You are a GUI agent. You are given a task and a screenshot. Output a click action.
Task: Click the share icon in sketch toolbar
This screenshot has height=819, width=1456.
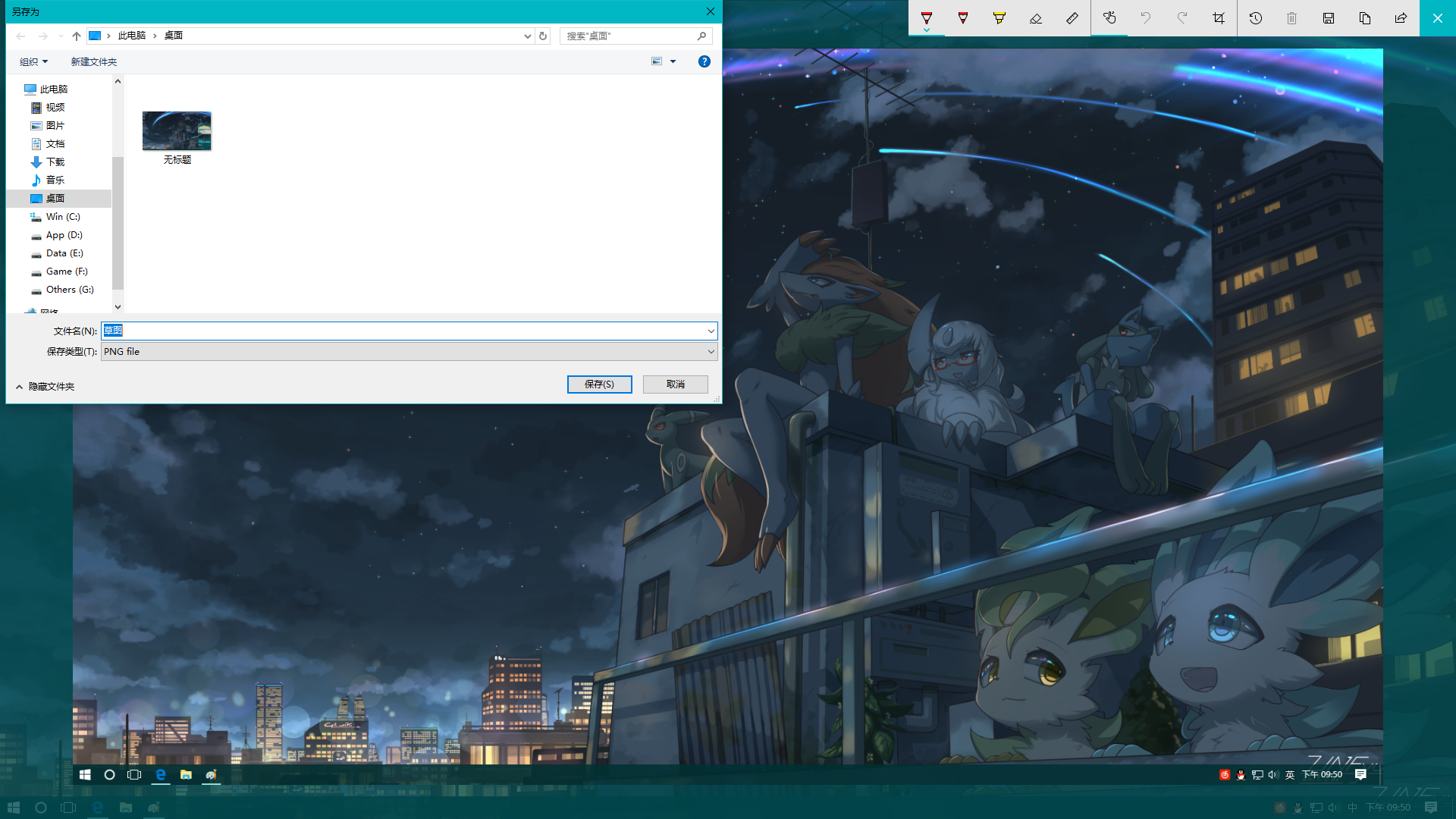click(1401, 18)
